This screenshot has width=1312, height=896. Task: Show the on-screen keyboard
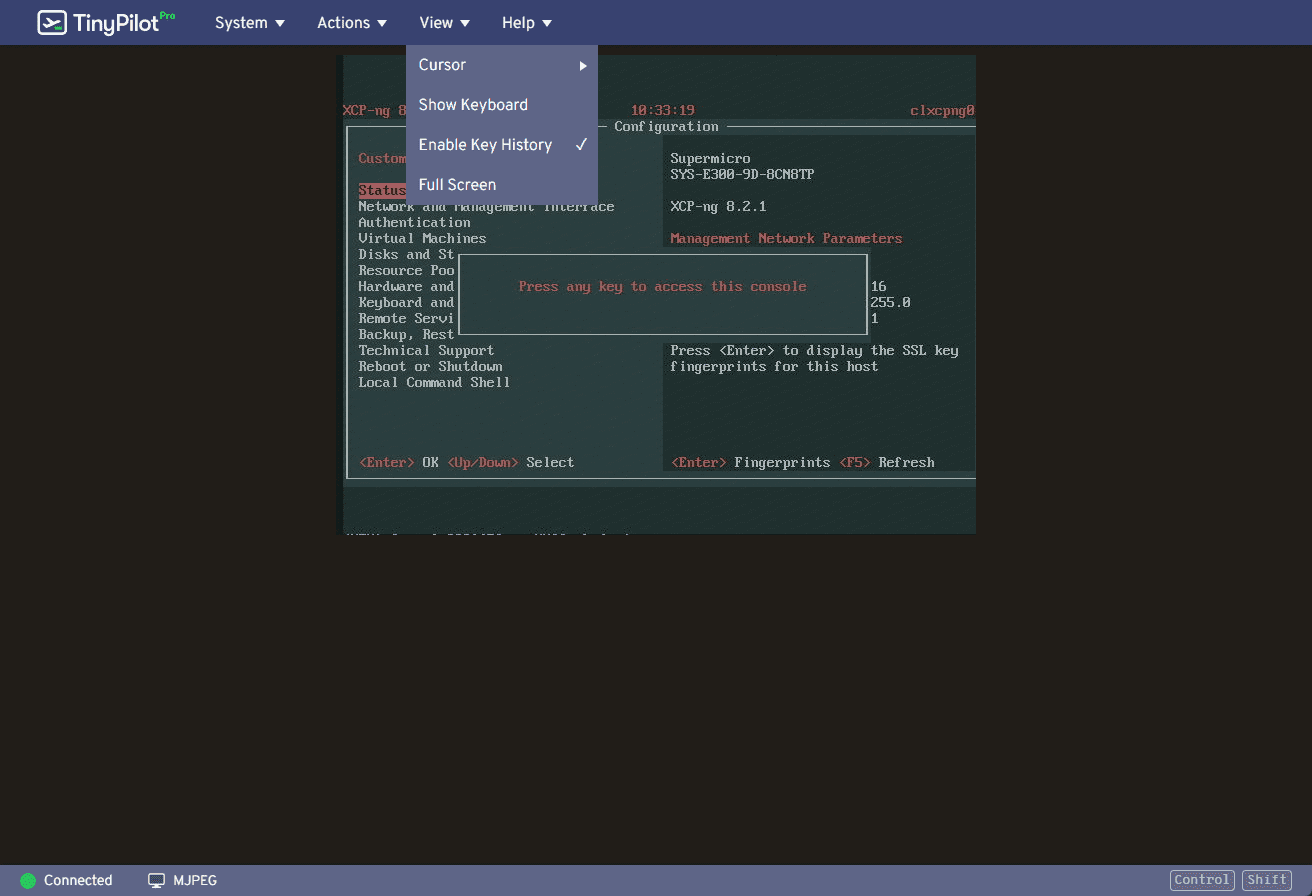472,104
